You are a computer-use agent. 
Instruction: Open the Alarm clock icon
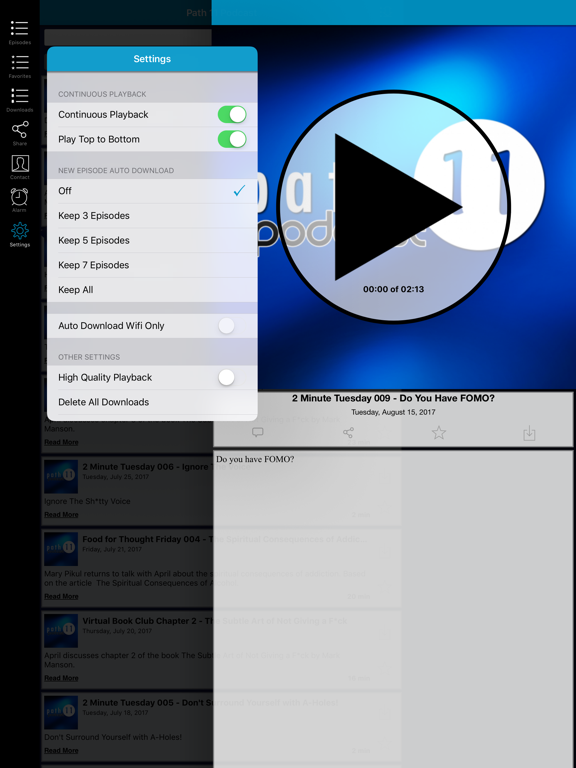[20, 200]
